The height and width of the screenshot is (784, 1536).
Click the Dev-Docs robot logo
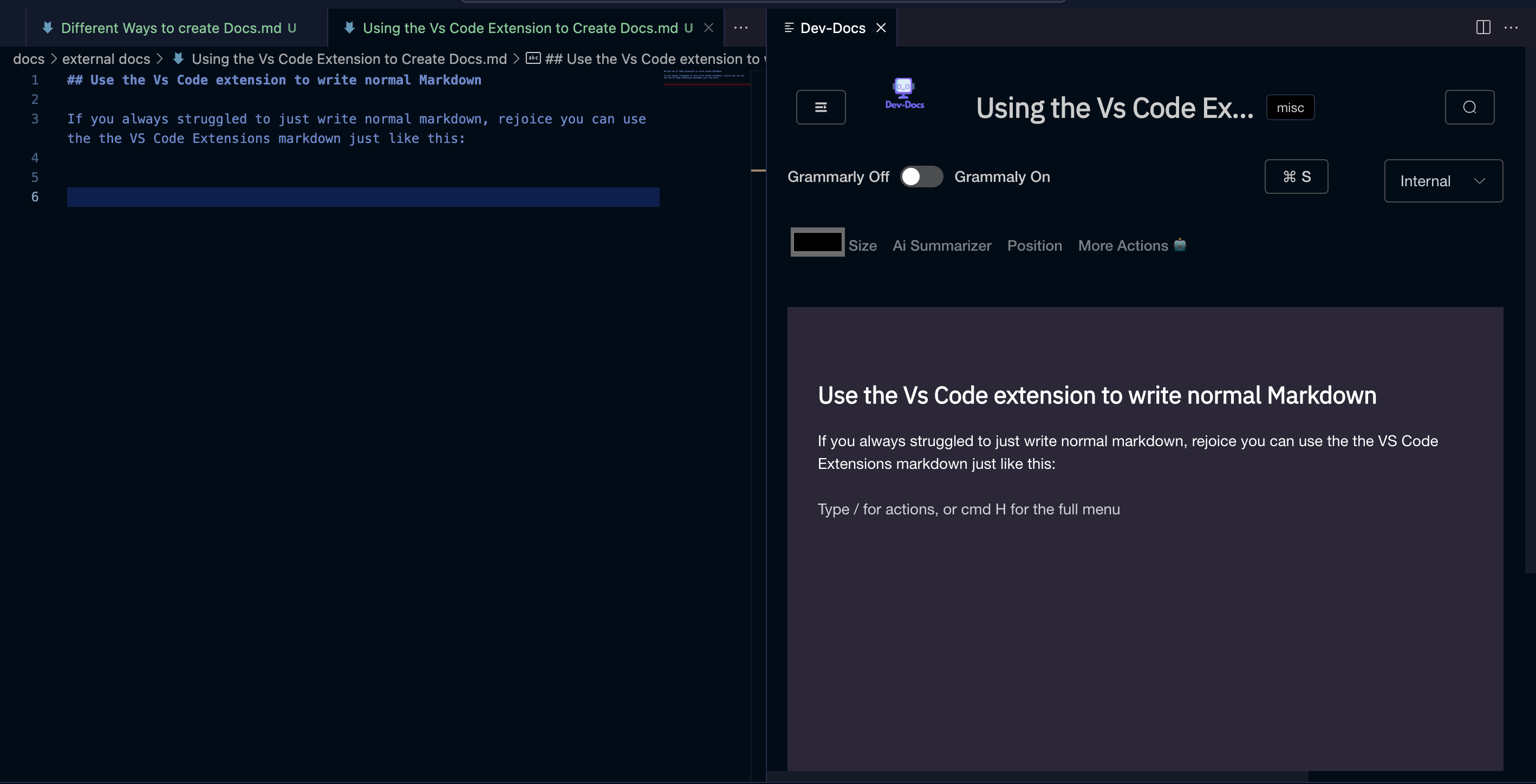(904, 94)
